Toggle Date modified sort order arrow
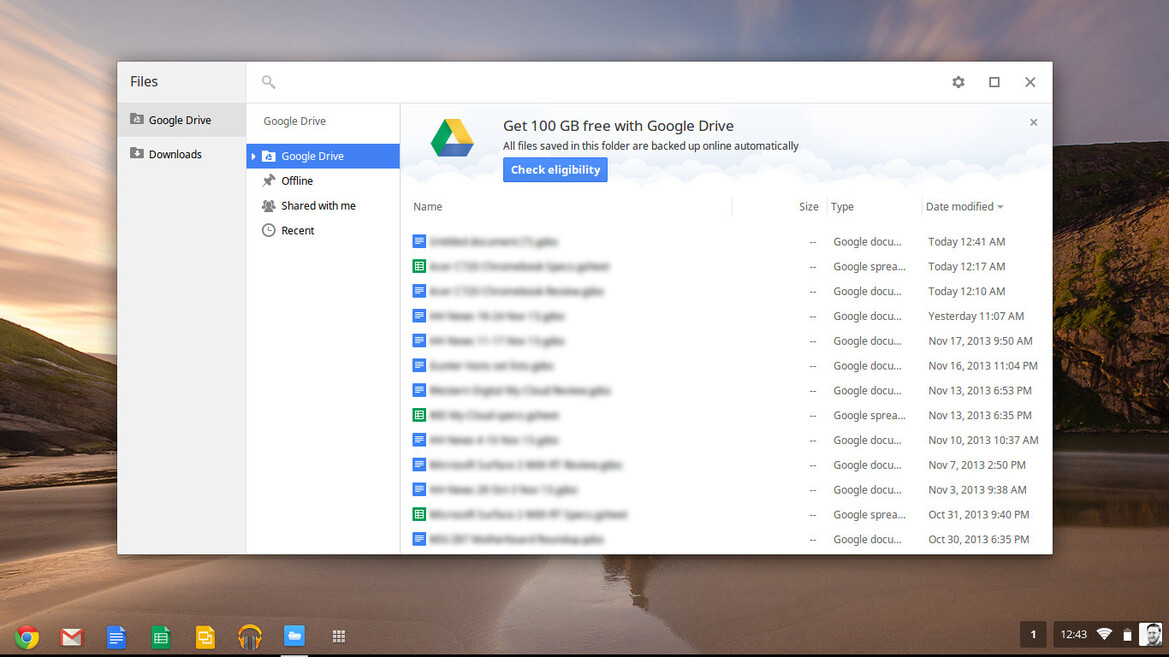 [x=1001, y=207]
